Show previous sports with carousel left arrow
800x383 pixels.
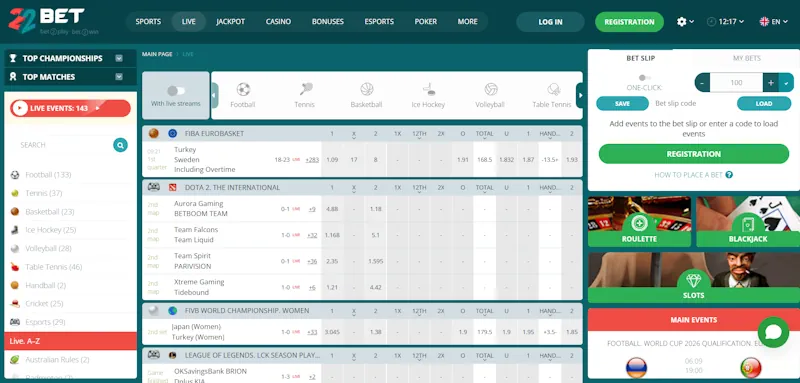tap(214, 95)
